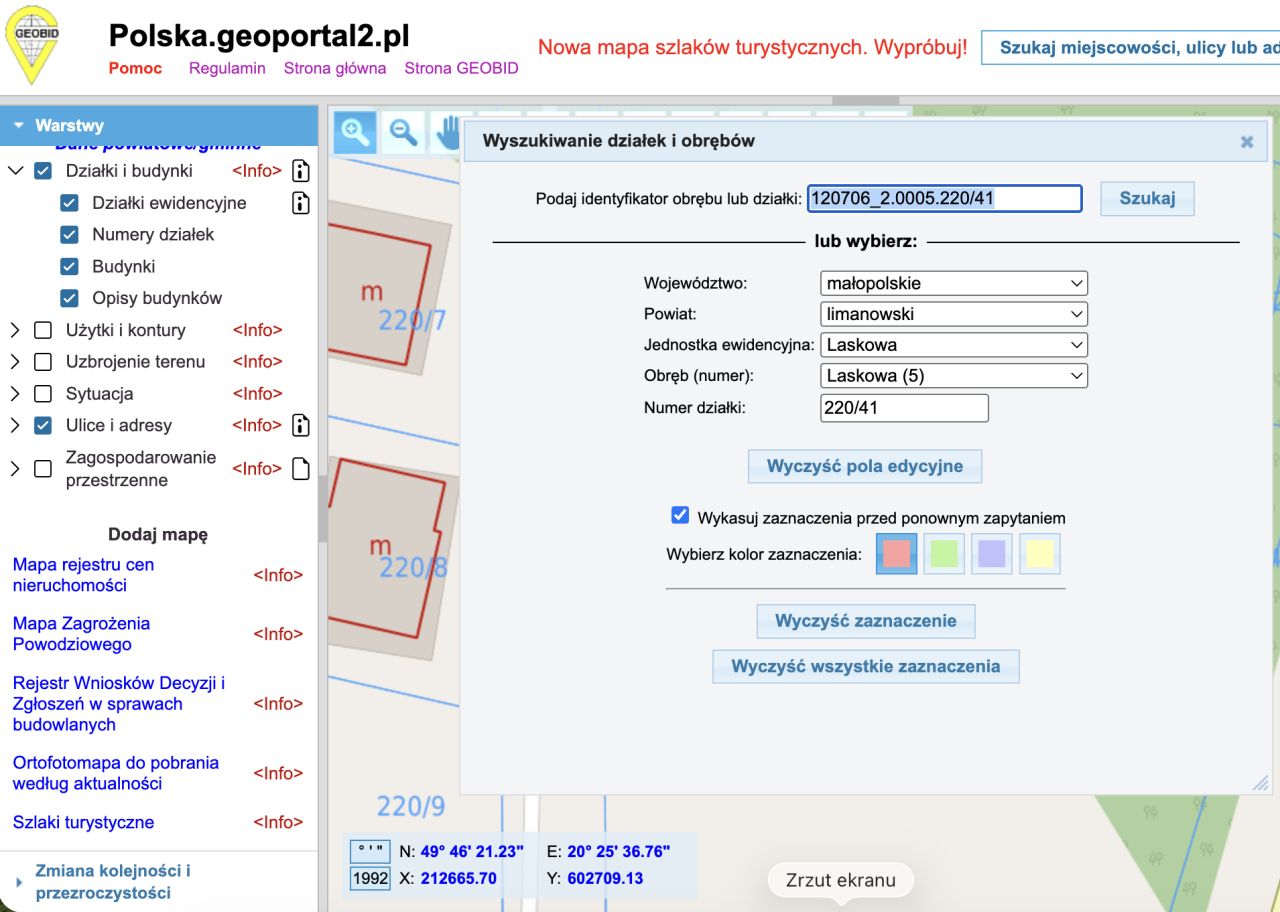Expand the Uzbrojenie terenu node
1280x912 pixels.
pyautogui.click(x=15, y=362)
